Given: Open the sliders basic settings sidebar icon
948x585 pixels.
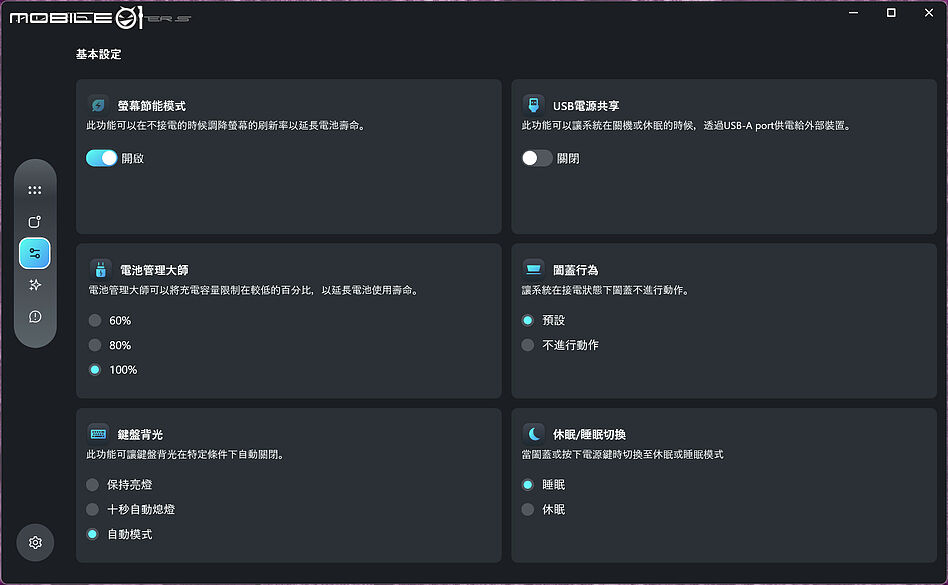Looking at the screenshot, I should pyautogui.click(x=35, y=253).
